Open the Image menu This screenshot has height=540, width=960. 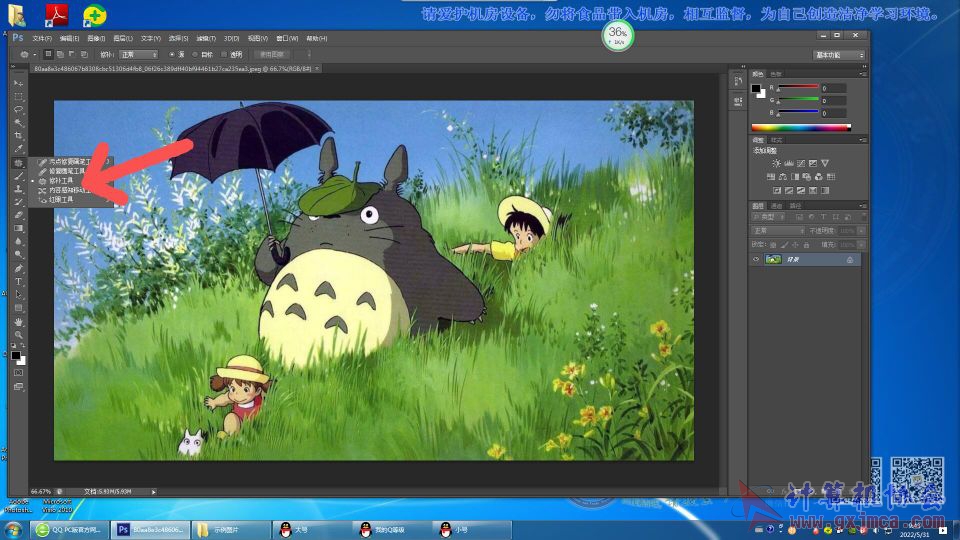(96, 39)
